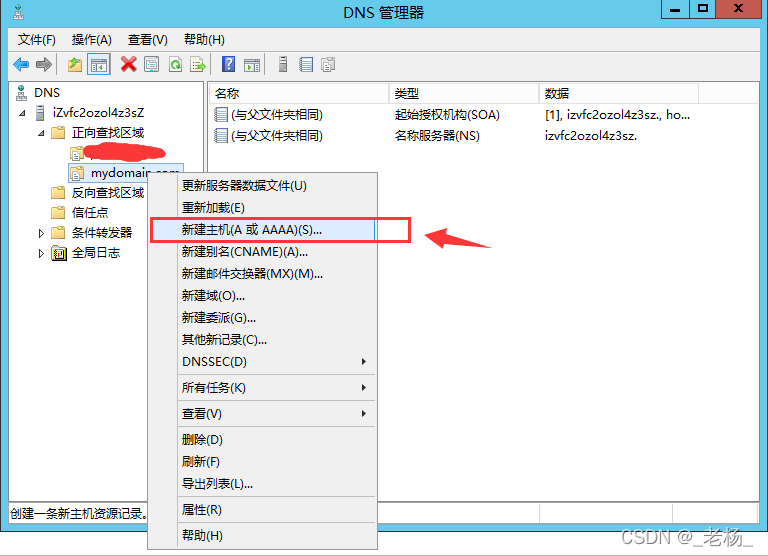Collapse the iZvfc2ozol4z3sZ server node
The height and width of the screenshot is (556, 768).
pyautogui.click(x=23, y=113)
